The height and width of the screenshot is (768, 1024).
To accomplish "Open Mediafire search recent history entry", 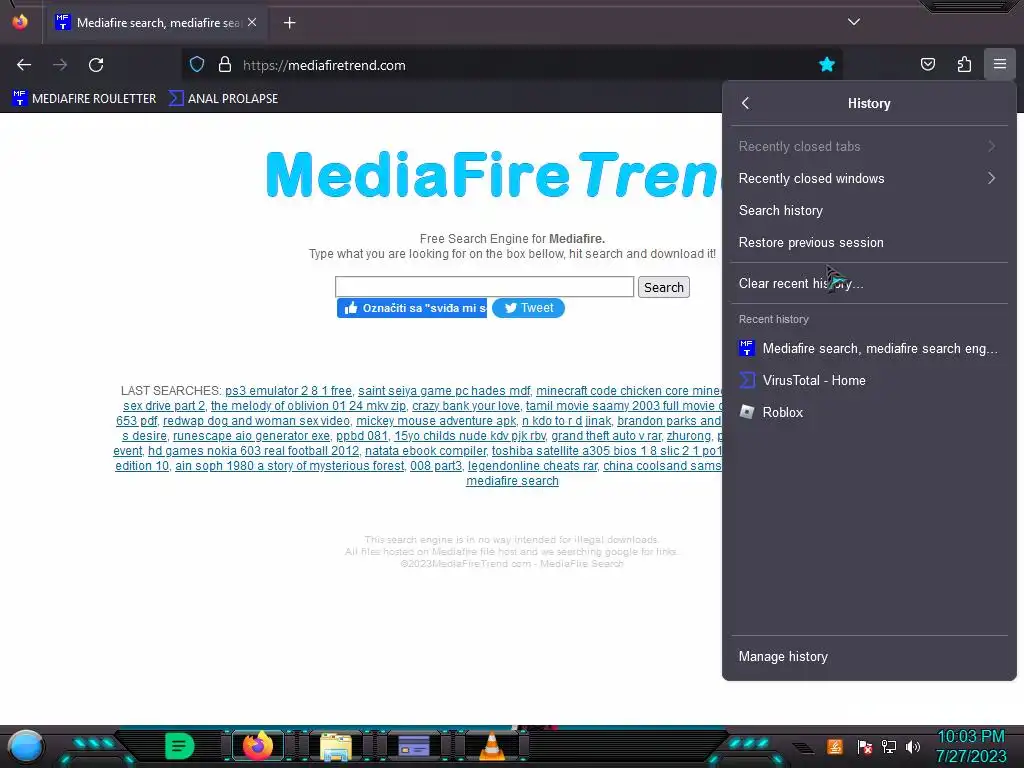I will coord(869,348).
